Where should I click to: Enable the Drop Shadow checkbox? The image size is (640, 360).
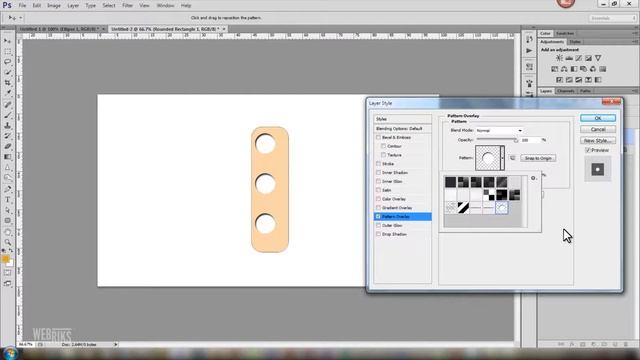pos(378,234)
